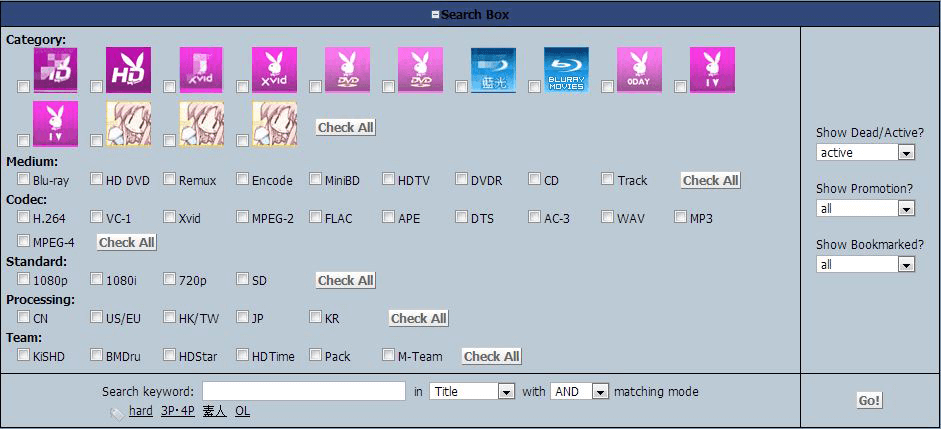
Task: Enable the DTS codec checkbox
Action: 461,217
